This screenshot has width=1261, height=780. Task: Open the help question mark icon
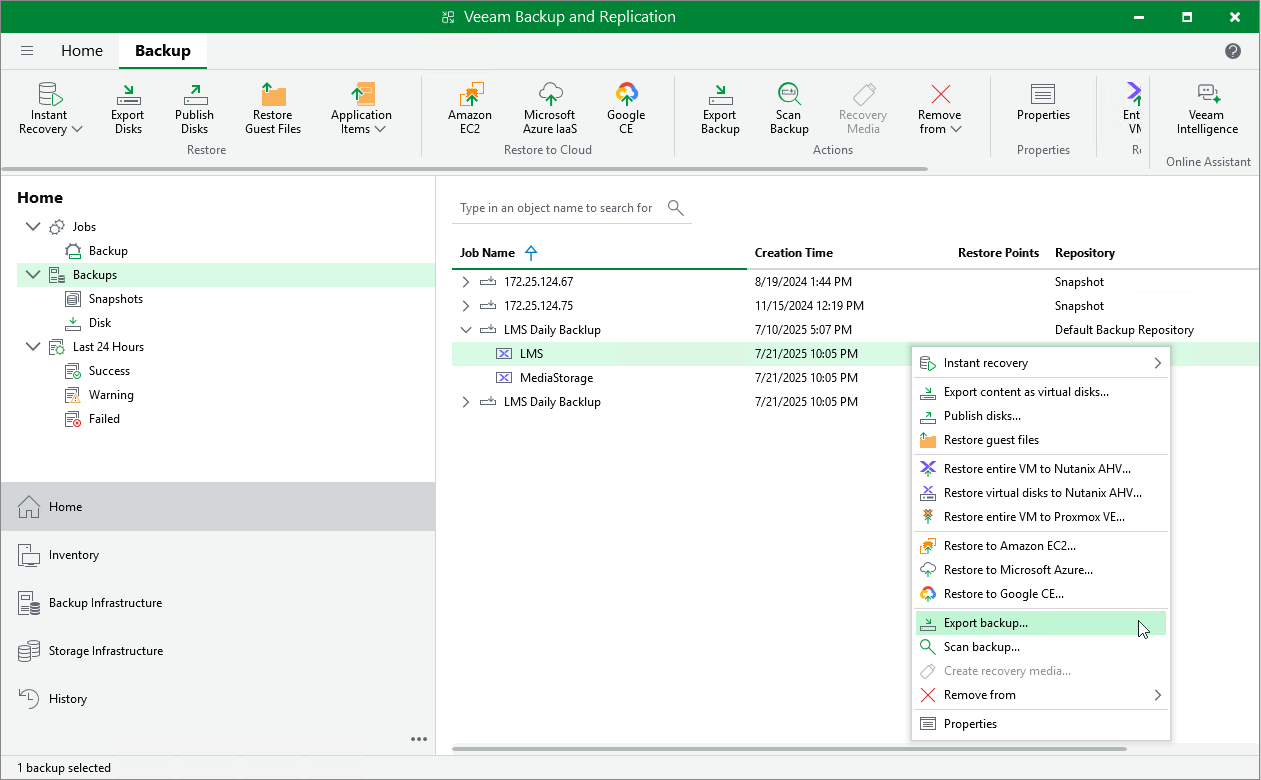[1233, 51]
